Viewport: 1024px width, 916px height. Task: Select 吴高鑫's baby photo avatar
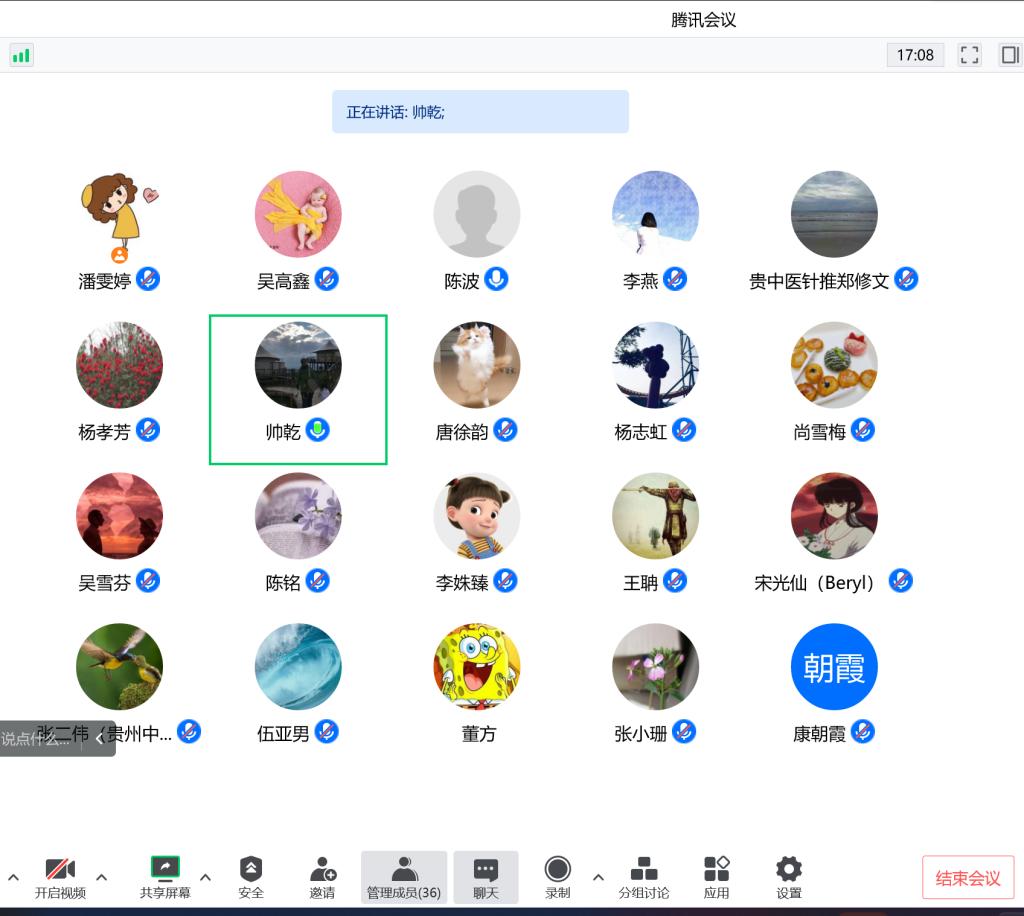click(x=298, y=215)
